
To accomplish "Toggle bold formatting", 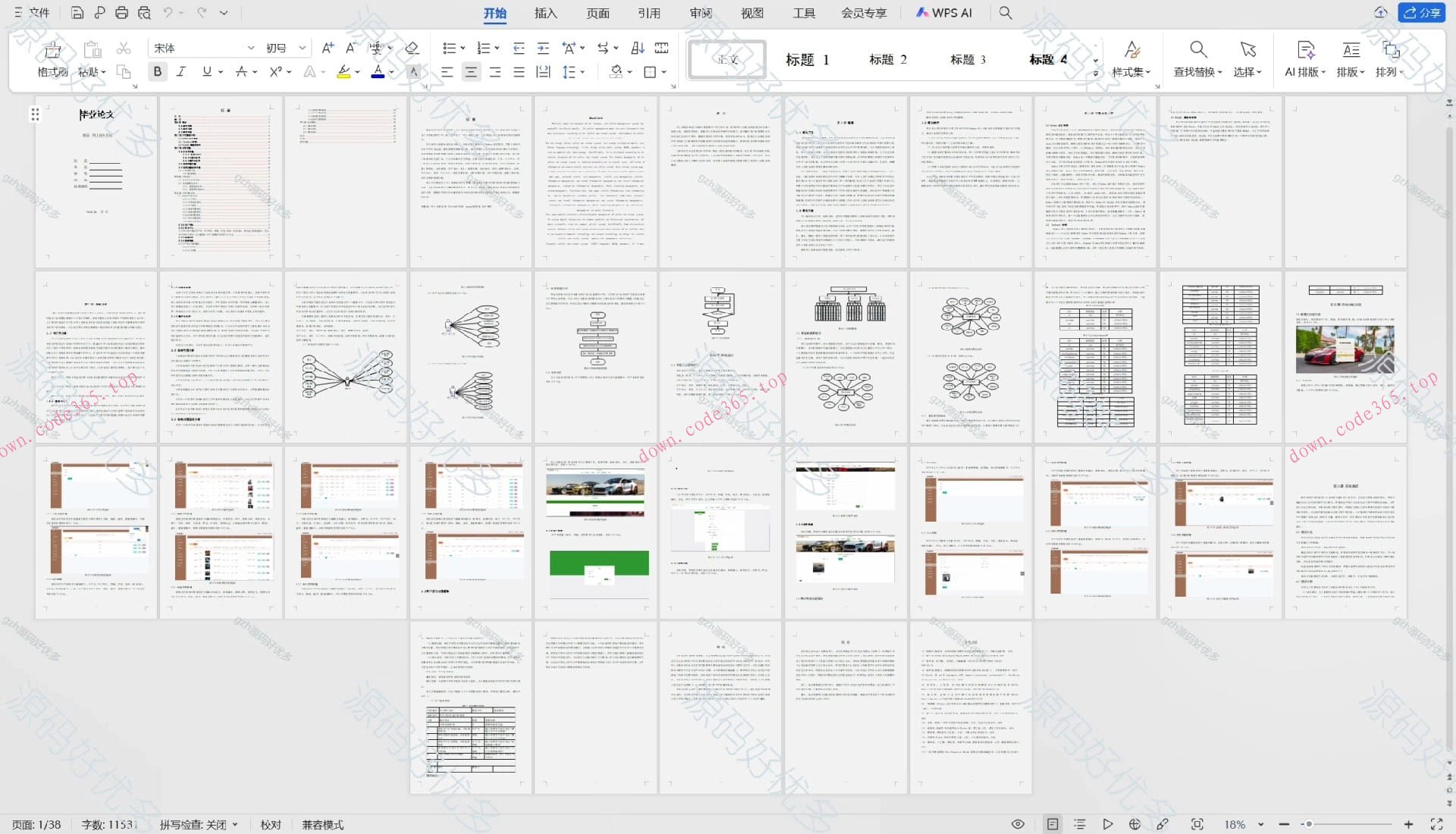I will point(157,71).
